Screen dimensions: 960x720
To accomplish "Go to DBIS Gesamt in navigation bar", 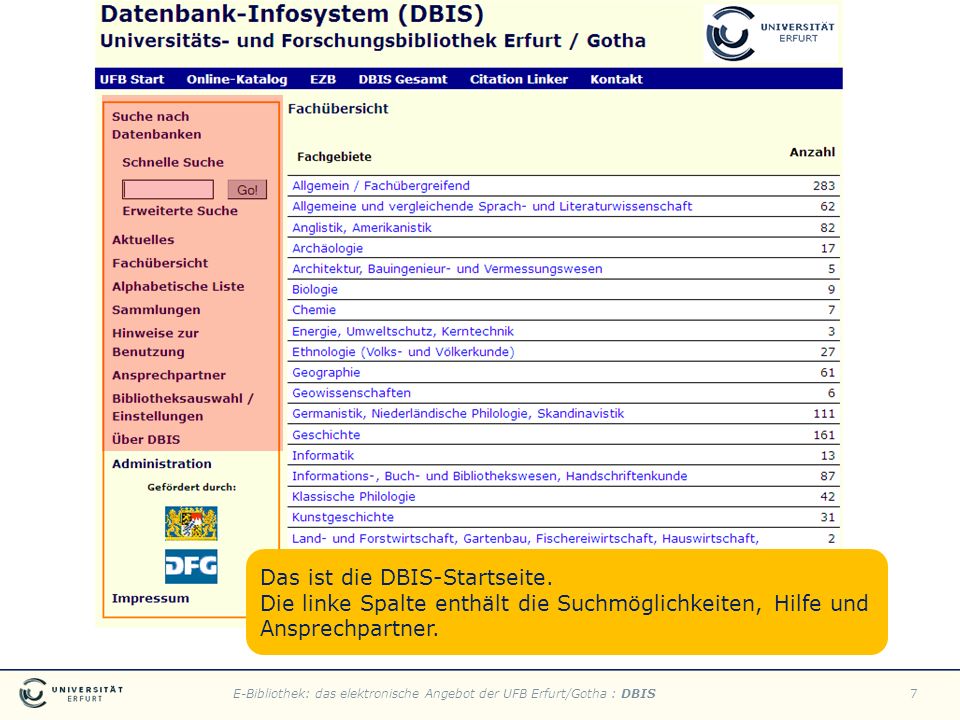I will [403, 79].
